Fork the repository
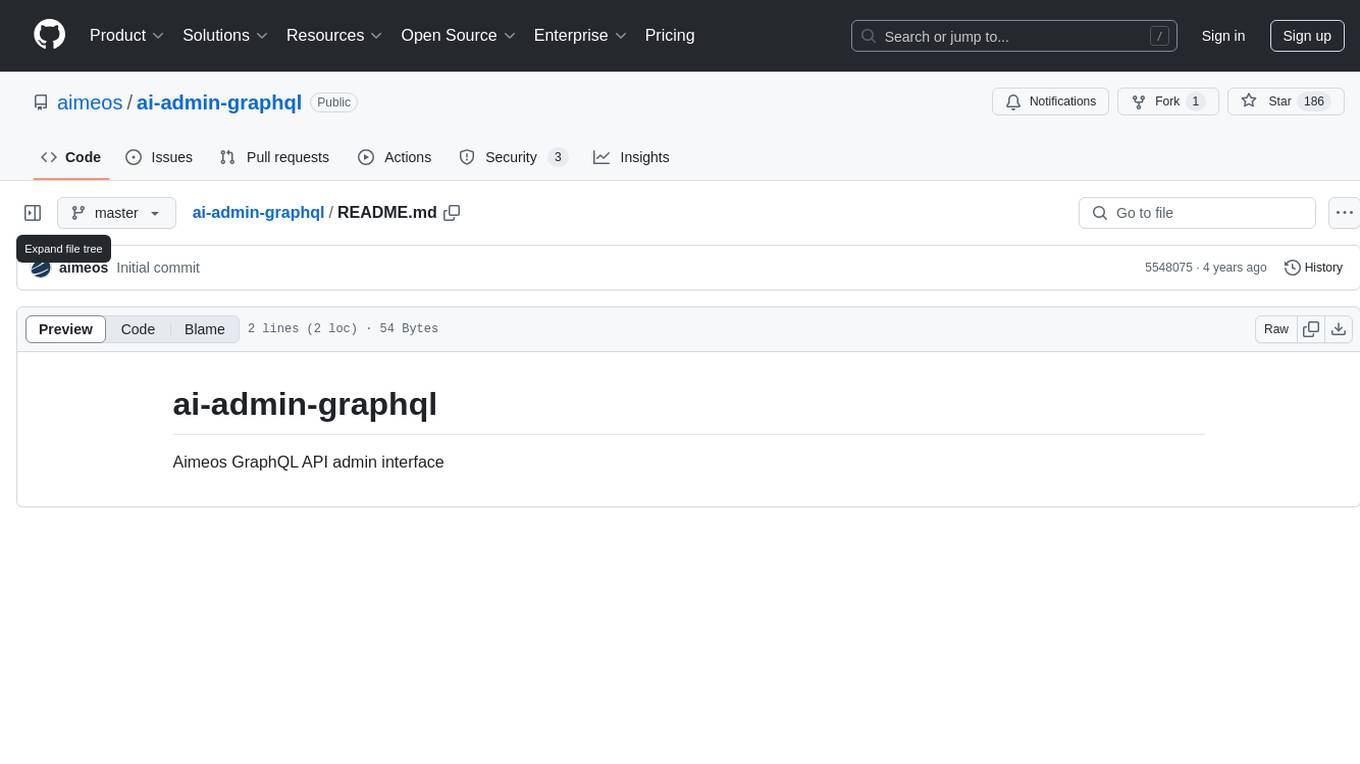The image size is (1360, 764). tap(1168, 101)
